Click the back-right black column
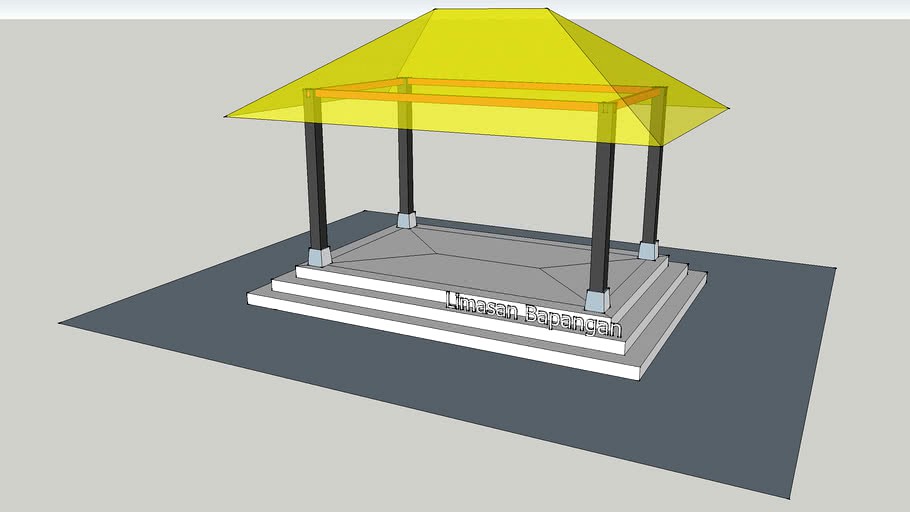The image size is (910, 512). tap(652, 195)
